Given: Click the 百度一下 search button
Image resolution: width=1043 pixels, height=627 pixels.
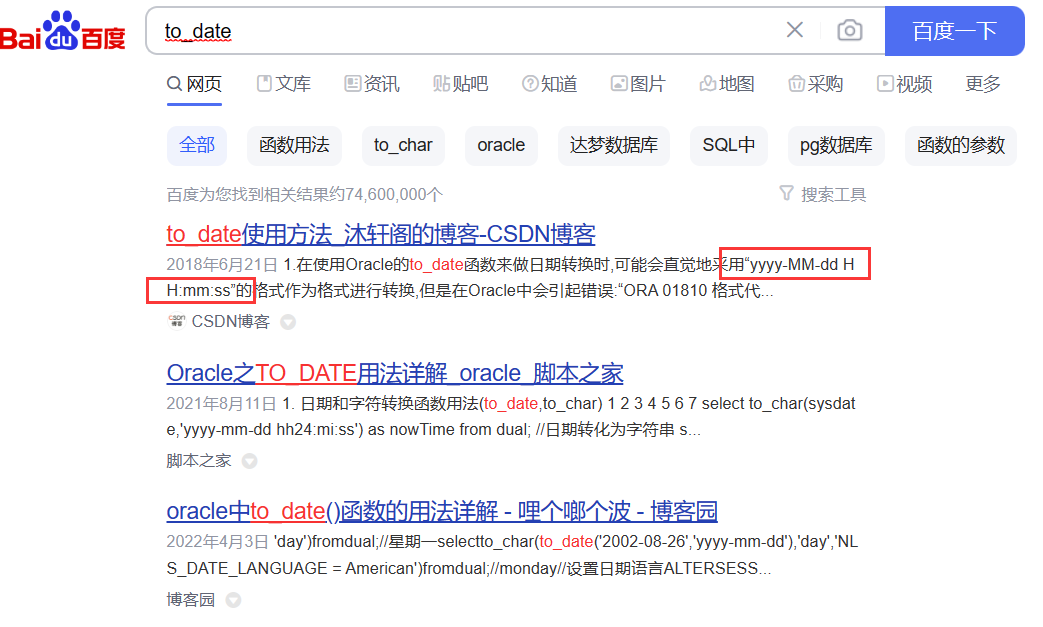Looking at the screenshot, I should [x=955, y=31].
